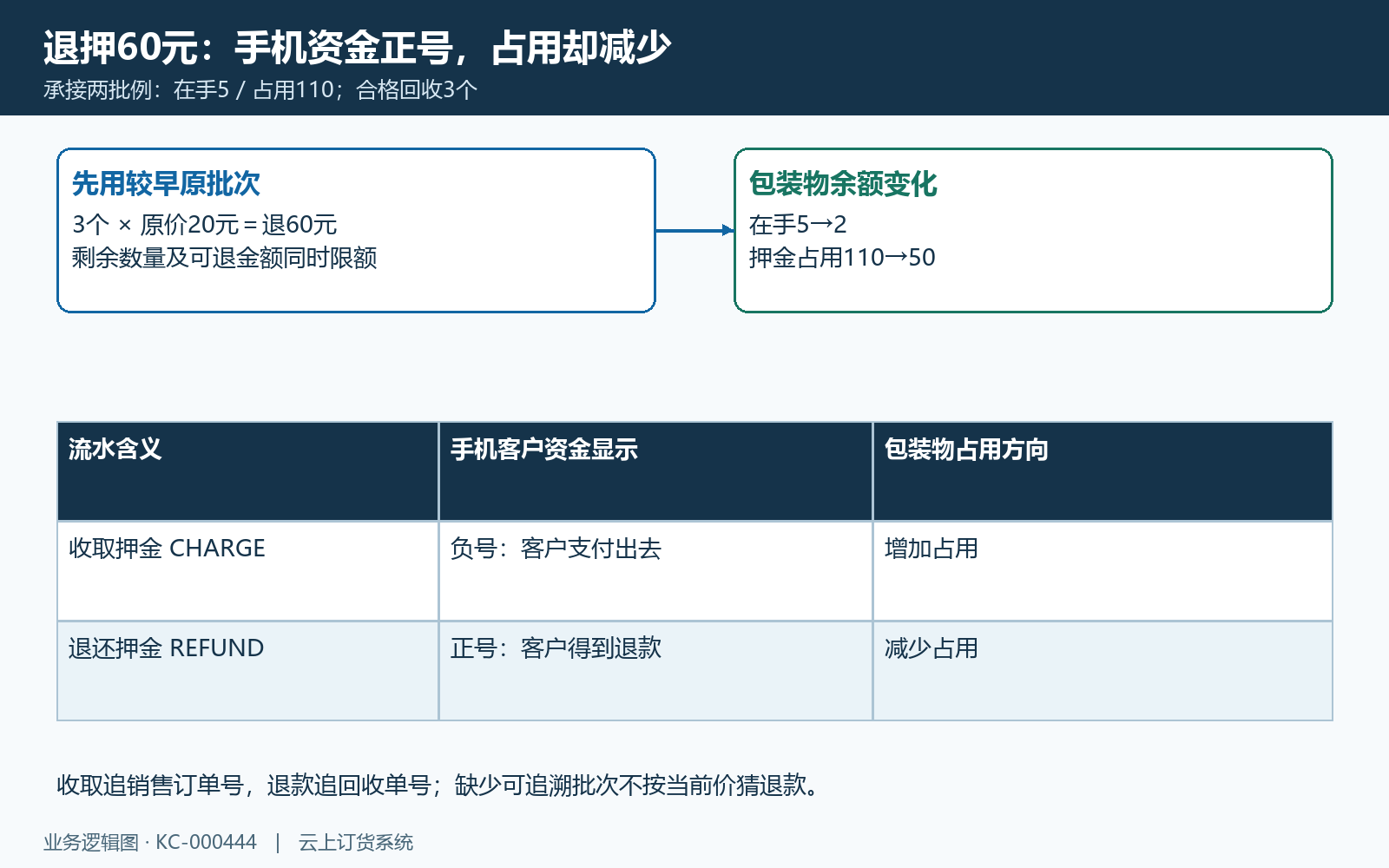Select the cell 退还押金 REFUND
This screenshot has height=868, width=1389.
click(x=248, y=671)
